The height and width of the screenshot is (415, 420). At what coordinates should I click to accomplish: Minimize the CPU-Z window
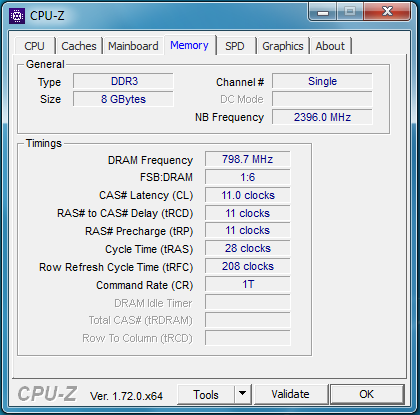[x=323, y=12]
